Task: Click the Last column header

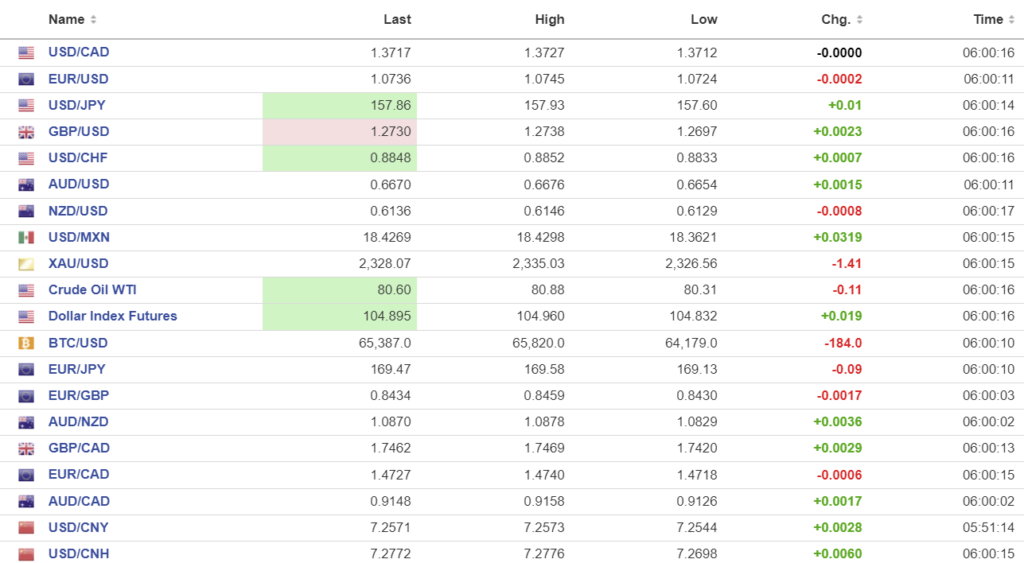Action: point(397,20)
